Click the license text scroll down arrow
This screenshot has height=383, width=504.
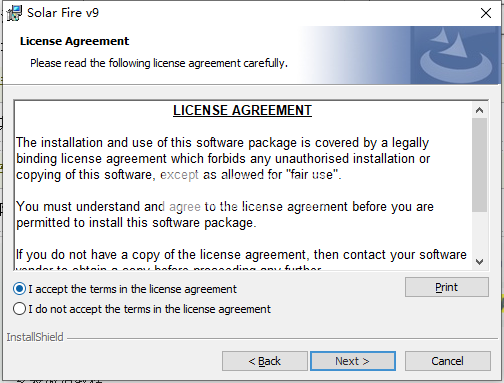(479, 262)
